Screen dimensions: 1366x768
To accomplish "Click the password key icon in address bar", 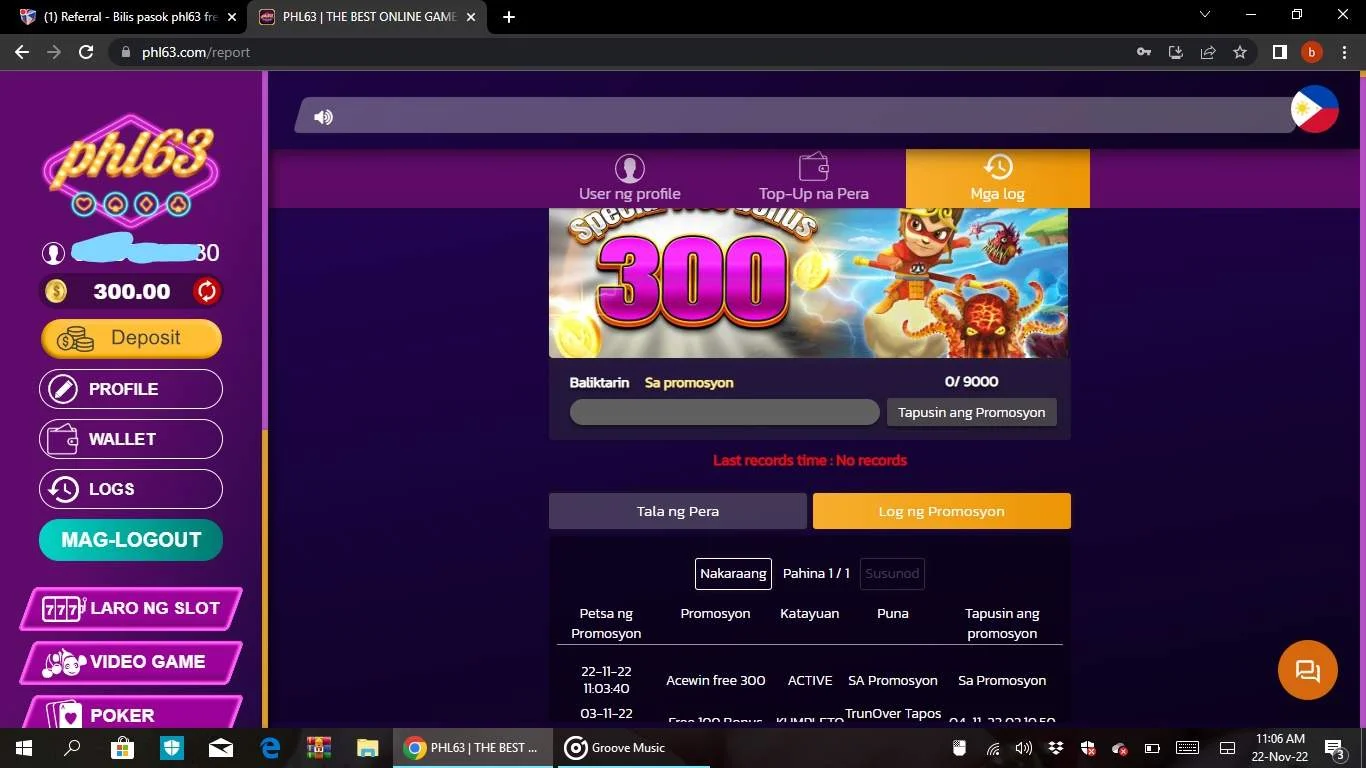I will 1144,52.
